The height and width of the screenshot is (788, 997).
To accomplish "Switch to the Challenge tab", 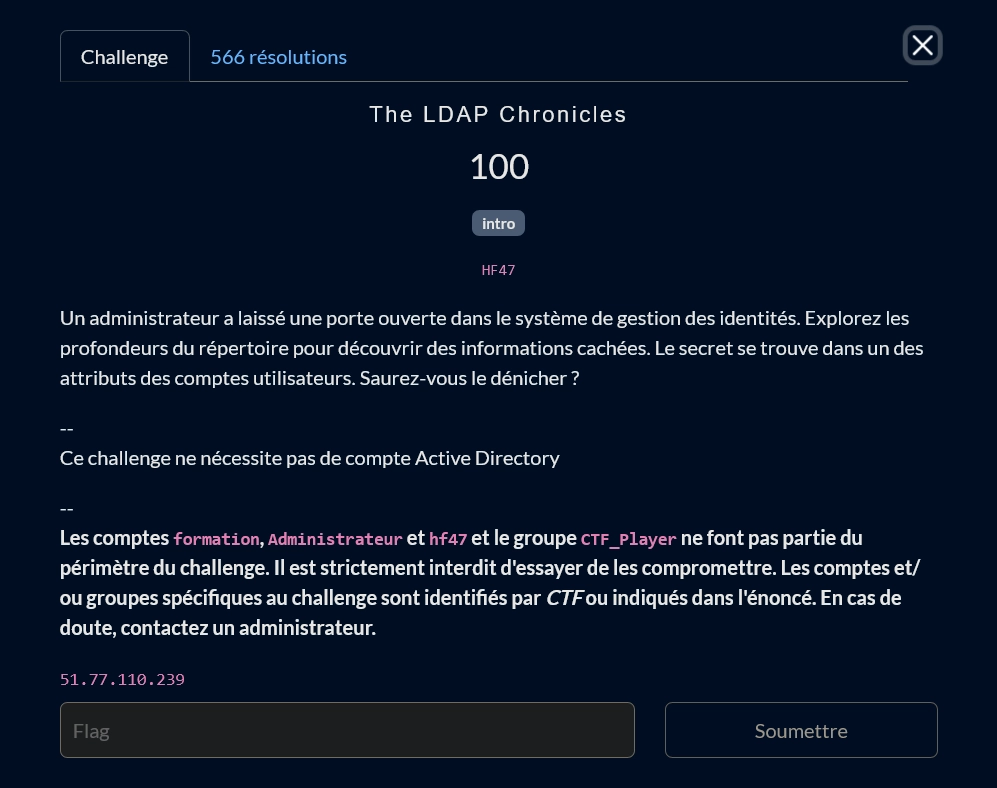I will (124, 57).
